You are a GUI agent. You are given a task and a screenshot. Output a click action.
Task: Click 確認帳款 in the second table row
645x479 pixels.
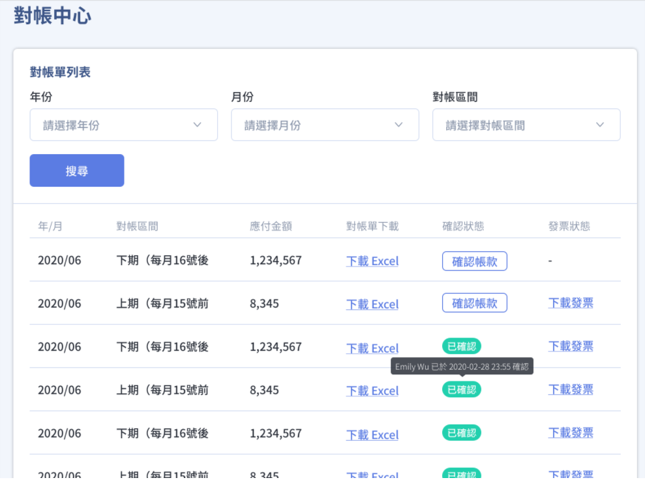[474, 303]
